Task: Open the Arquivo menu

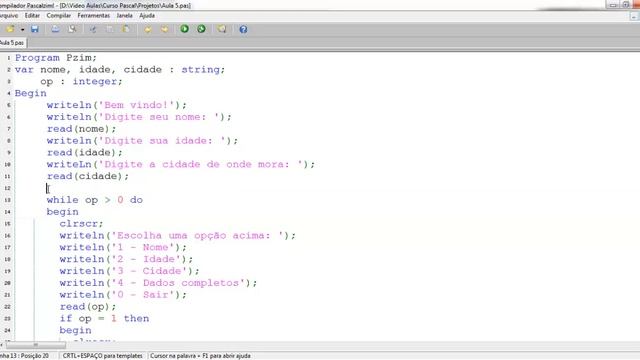Action: coord(9,16)
